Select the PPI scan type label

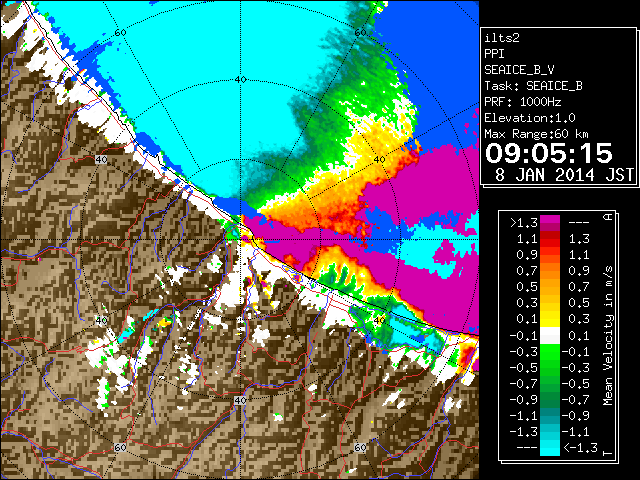[x=494, y=54]
